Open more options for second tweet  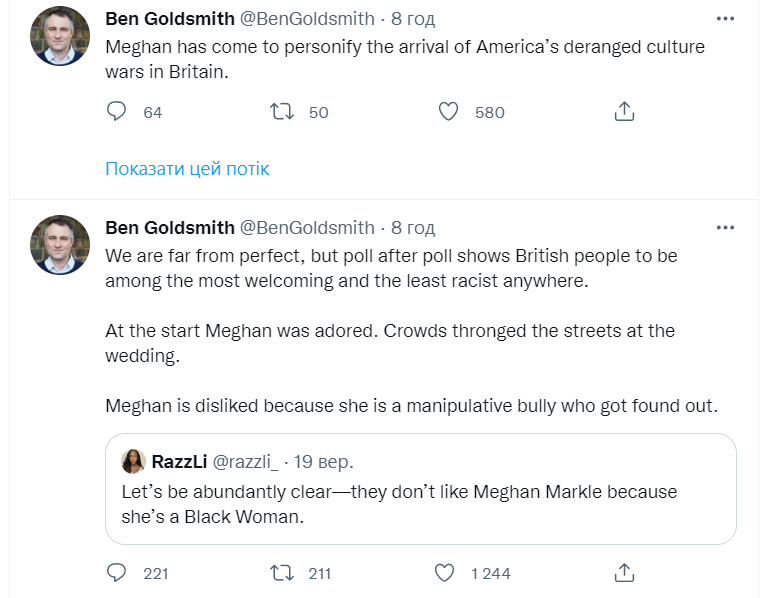pyautogui.click(x=727, y=228)
